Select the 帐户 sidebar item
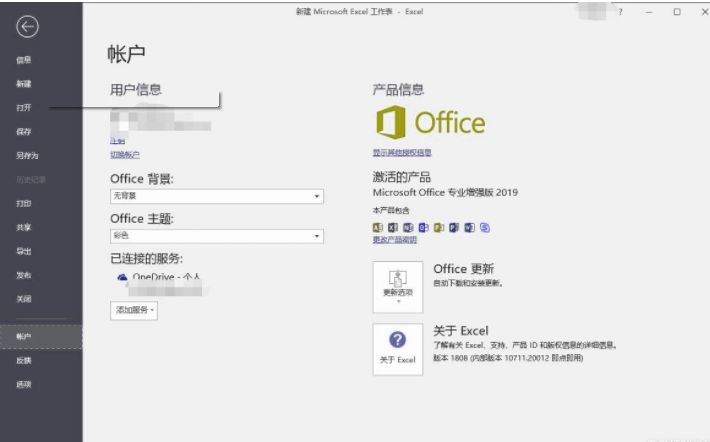This screenshot has width=710, height=442. 41,336
